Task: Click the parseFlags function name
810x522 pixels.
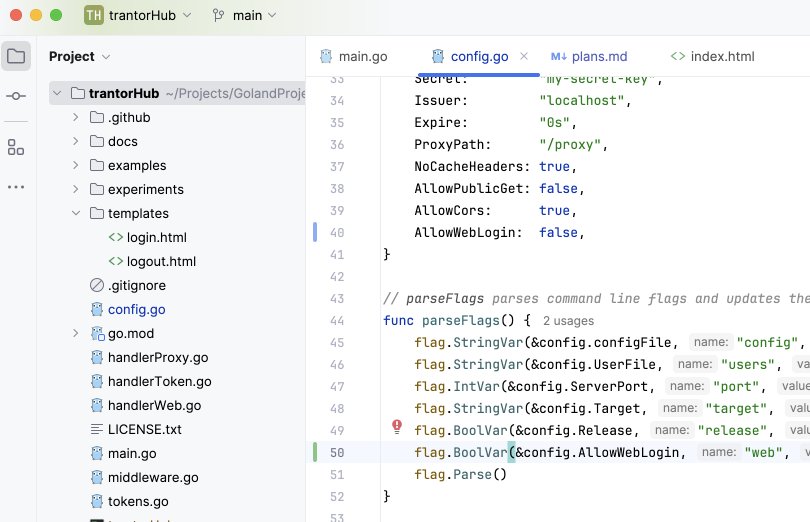Action: [461, 320]
